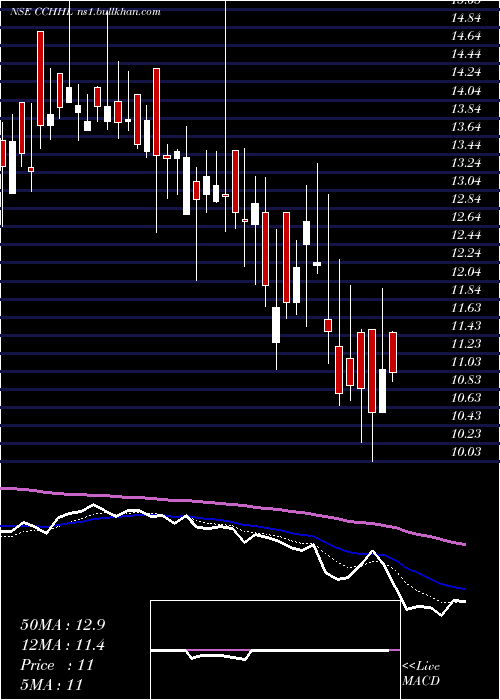Click the 13.84 price axis label
This screenshot has height=700, width=500.
tap(467, 109)
